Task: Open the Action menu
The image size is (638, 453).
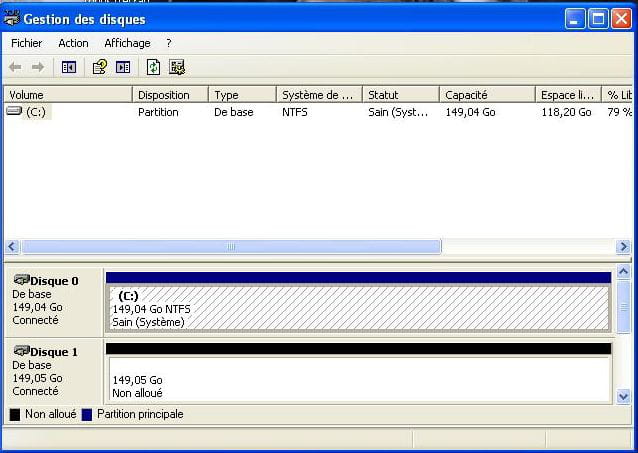Action: tap(73, 43)
